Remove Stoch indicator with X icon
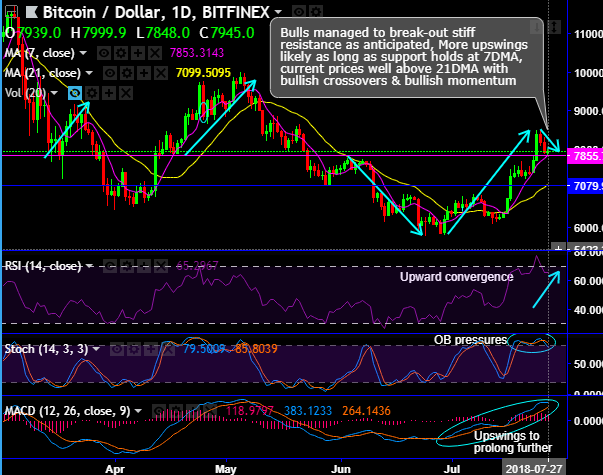 click(168, 349)
